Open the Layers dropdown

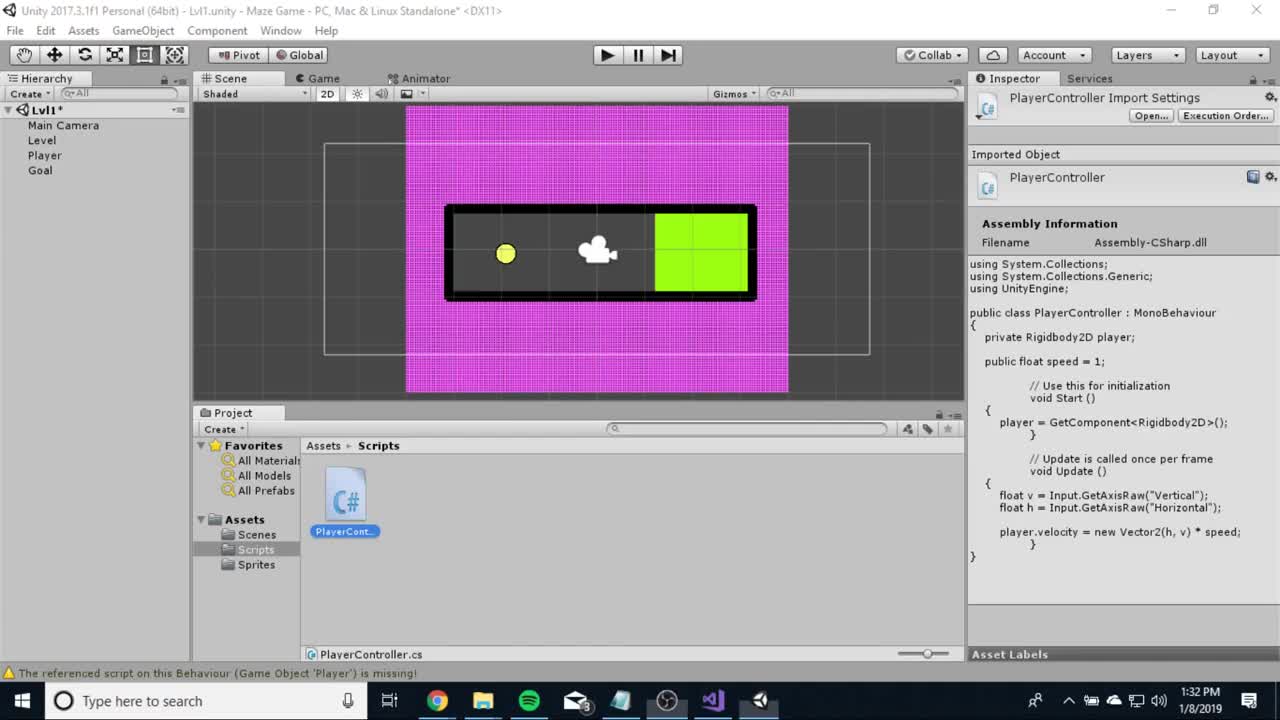pyautogui.click(x=1147, y=55)
